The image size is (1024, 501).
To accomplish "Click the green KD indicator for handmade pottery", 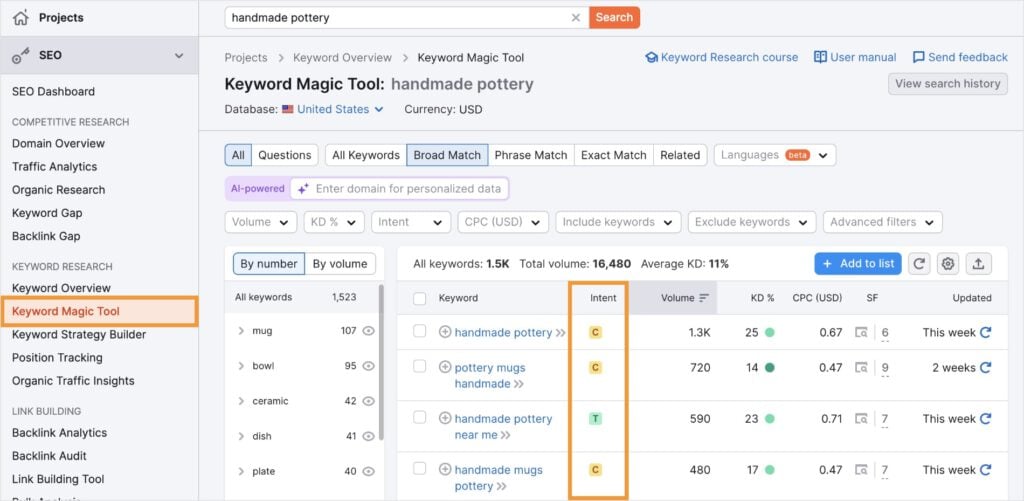I will click(x=769, y=332).
